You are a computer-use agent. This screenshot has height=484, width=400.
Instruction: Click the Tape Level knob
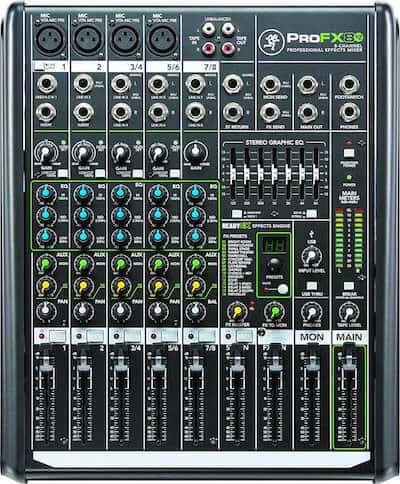click(x=349, y=312)
